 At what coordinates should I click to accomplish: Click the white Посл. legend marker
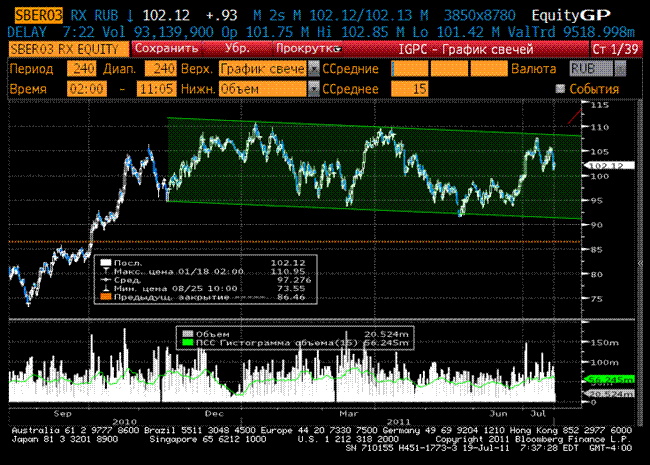[x=106, y=263]
